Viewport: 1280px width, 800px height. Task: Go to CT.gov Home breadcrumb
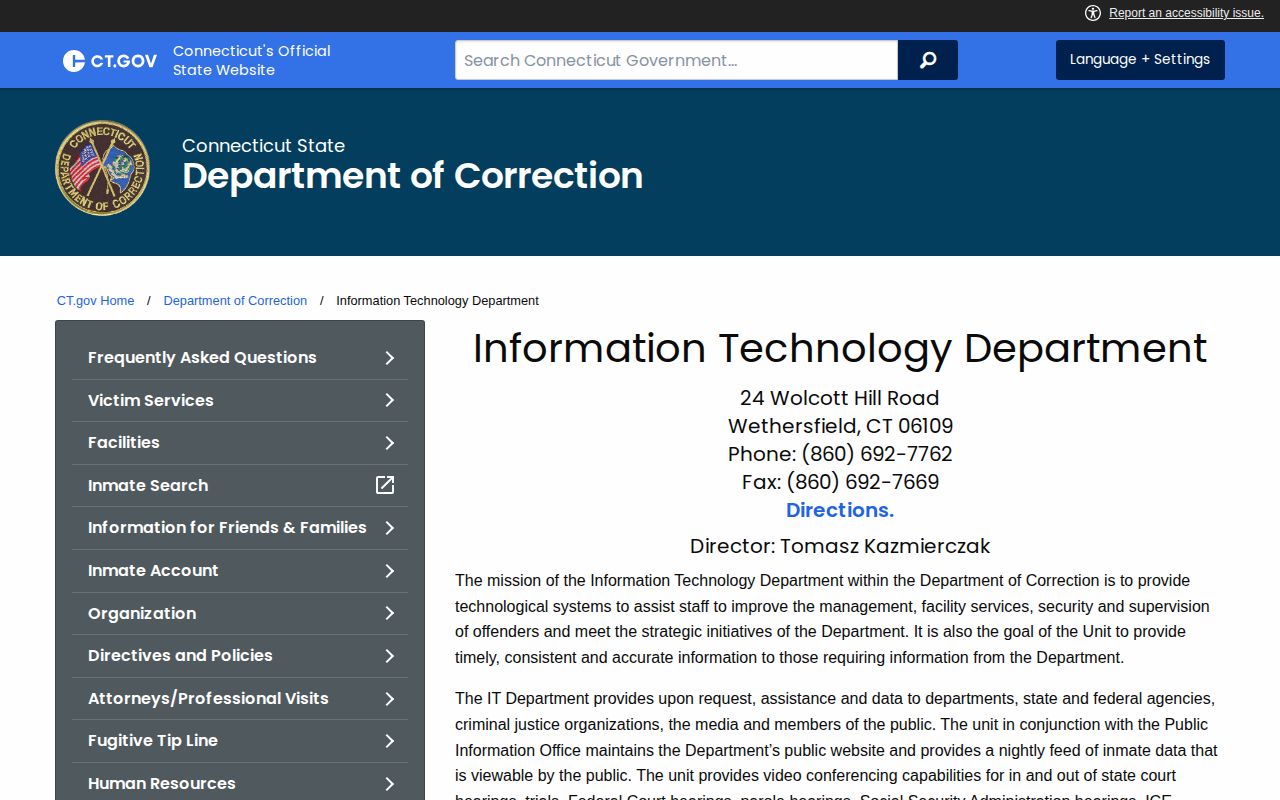point(96,300)
